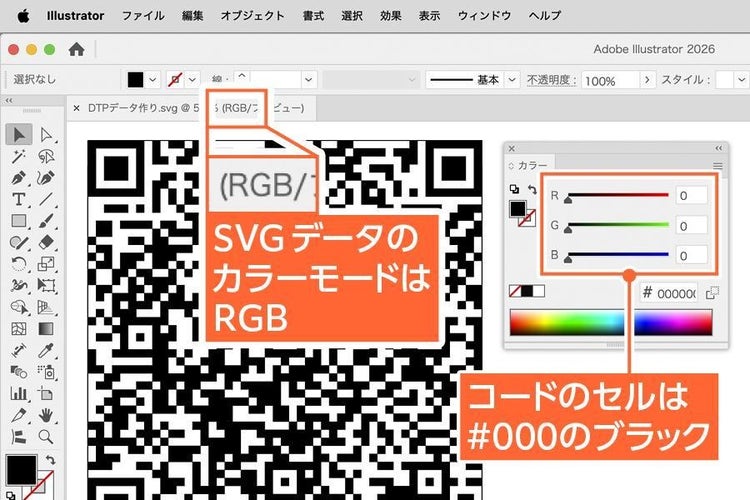Collapse the toolbar with double-arrow
This screenshot has height=500, width=750.
tap(9, 100)
